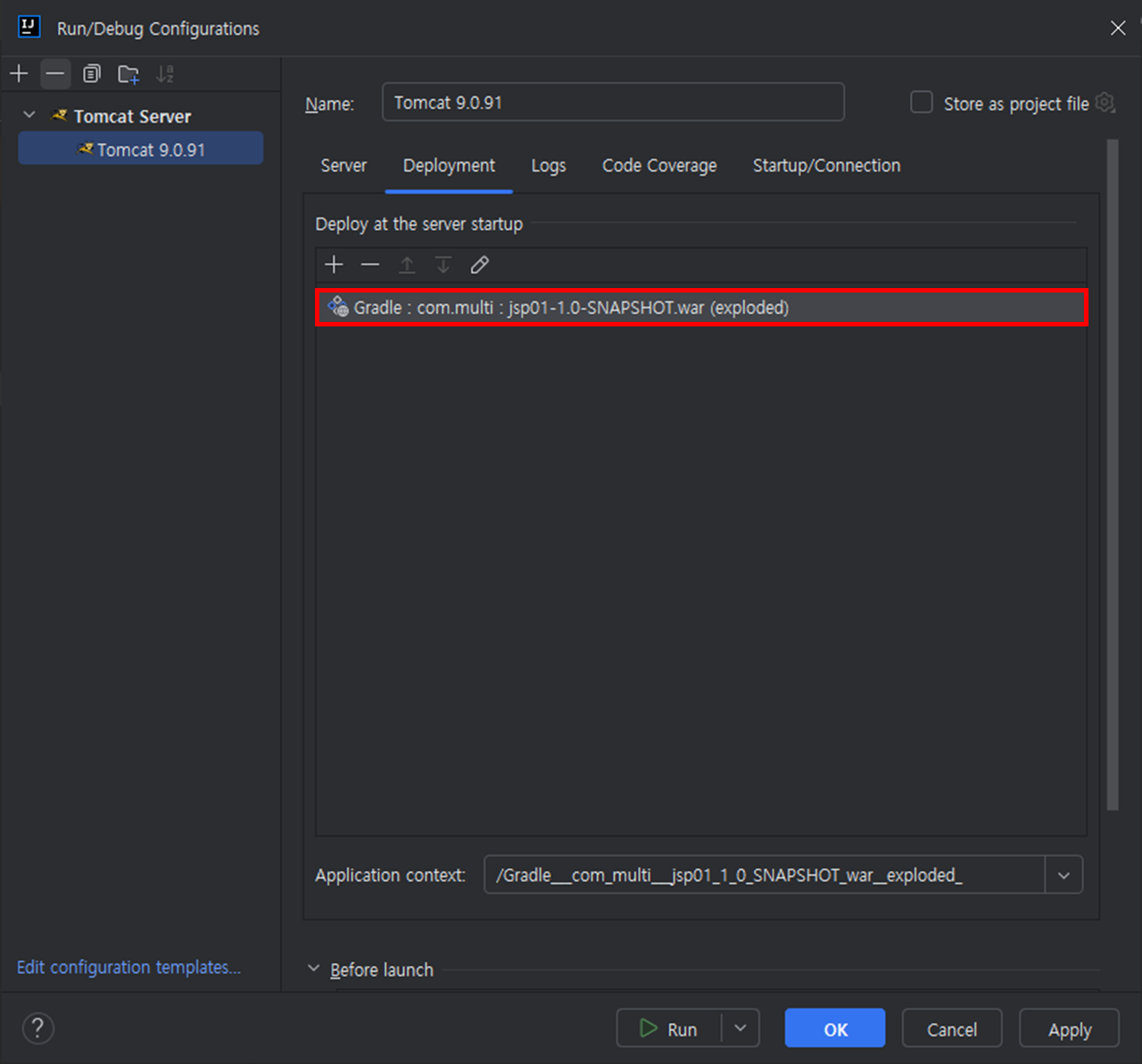Open the Code Coverage tab
Screen dimensions: 1142x1064
click(659, 166)
